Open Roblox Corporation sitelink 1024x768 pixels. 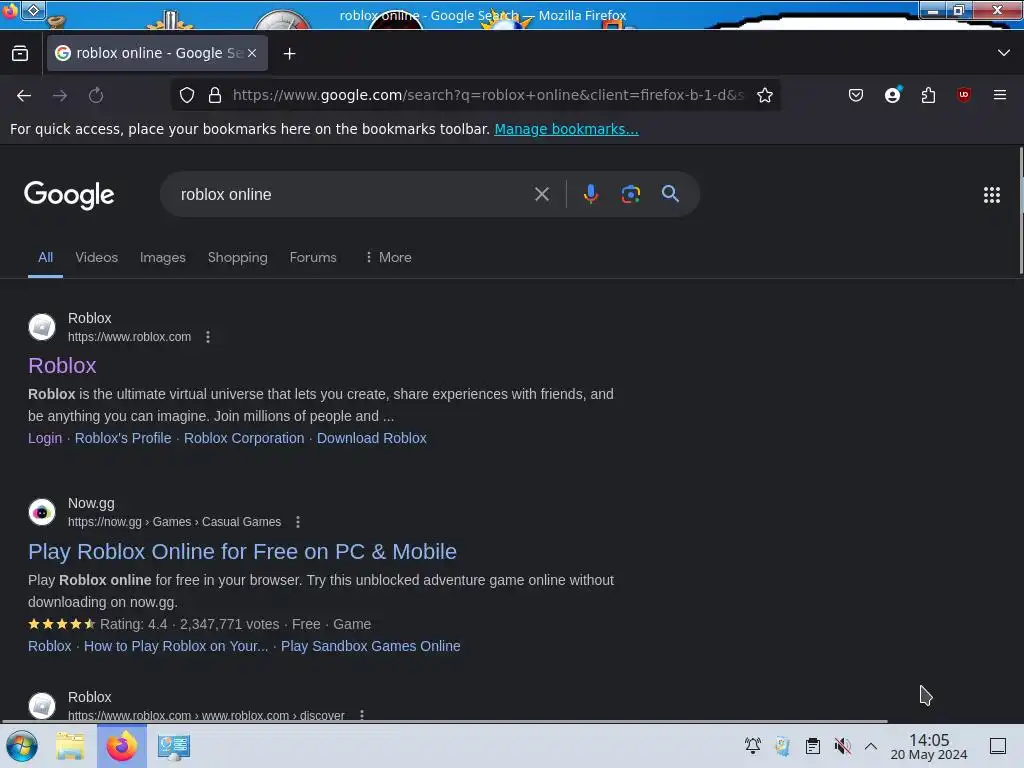(x=244, y=438)
